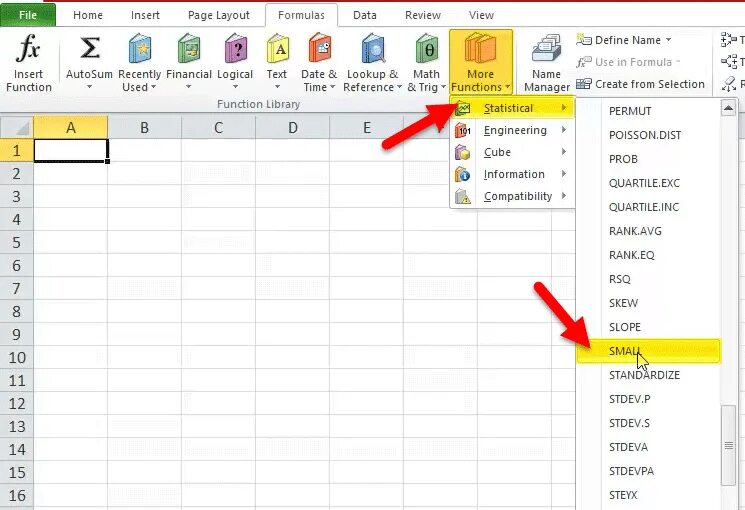Image resolution: width=745 pixels, height=510 pixels.
Task: Click the Statistical submenu chart icon
Action: pyautogui.click(x=462, y=108)
